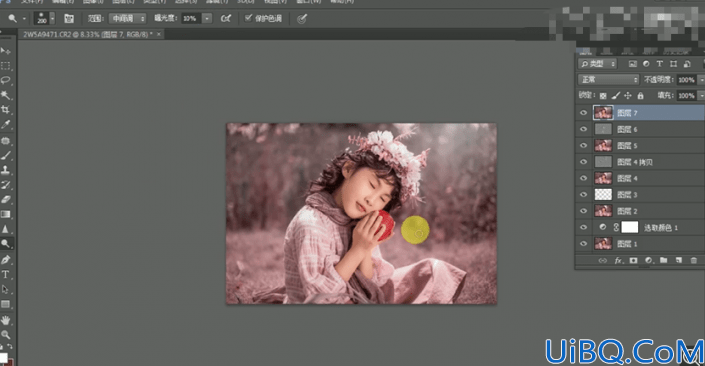The image size is (705, 366).
Task: Click the add layer style fx icon
Action: click(618, 260)
